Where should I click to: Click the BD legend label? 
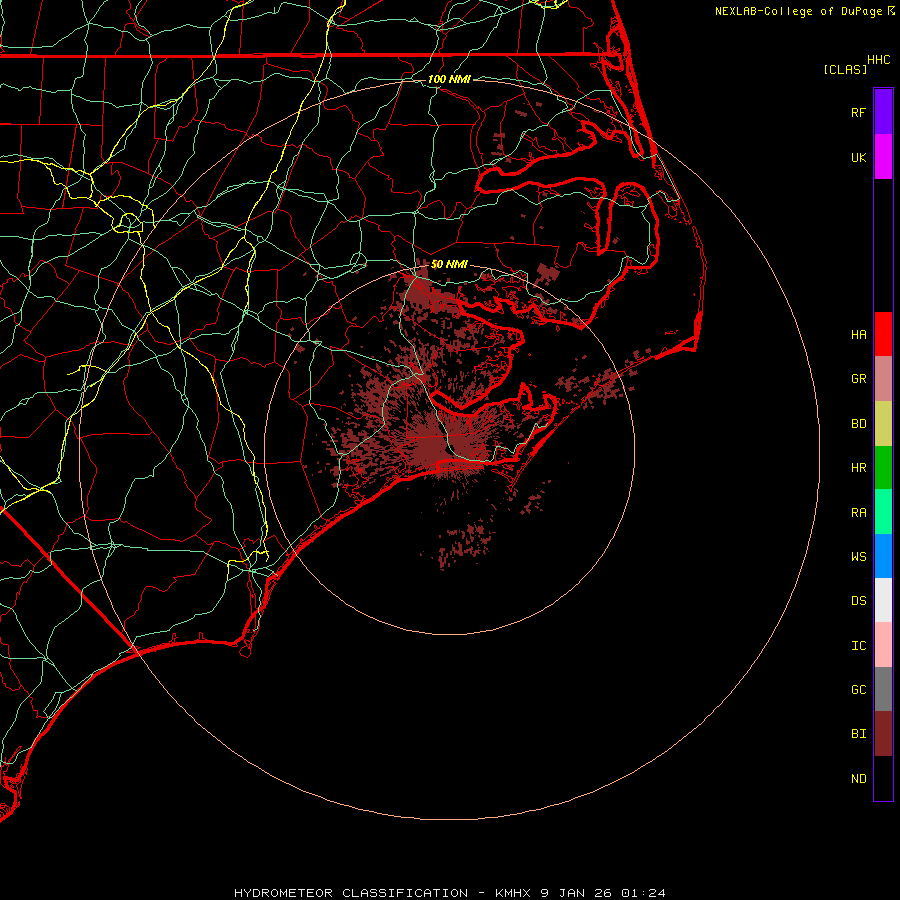coord(859,424)
